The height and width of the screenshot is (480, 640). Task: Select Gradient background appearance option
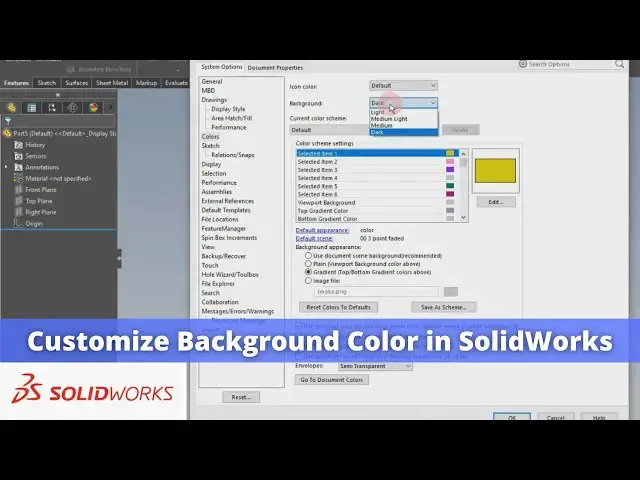(x=308, y=272)
